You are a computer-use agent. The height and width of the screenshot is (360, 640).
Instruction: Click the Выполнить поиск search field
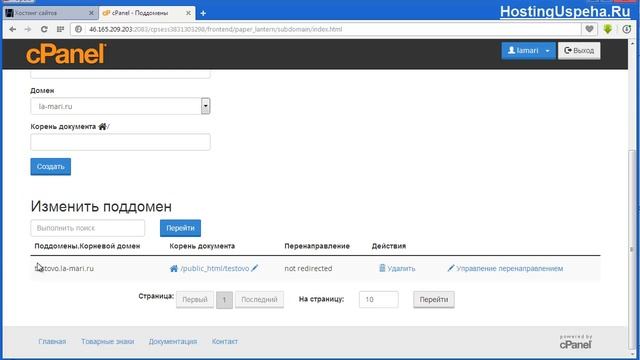[88, 228]
